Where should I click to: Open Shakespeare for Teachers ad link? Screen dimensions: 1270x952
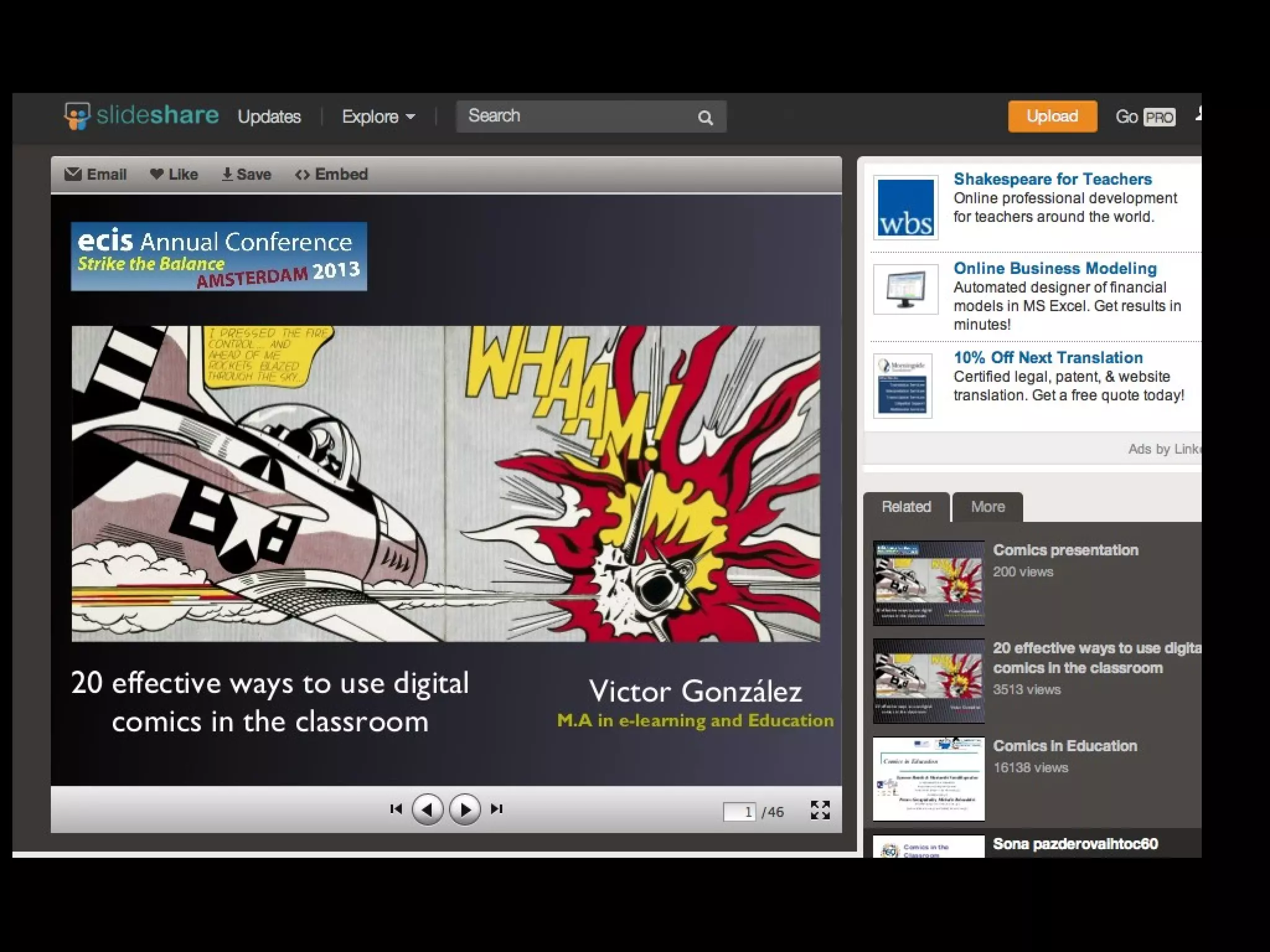pos(1052,179)
